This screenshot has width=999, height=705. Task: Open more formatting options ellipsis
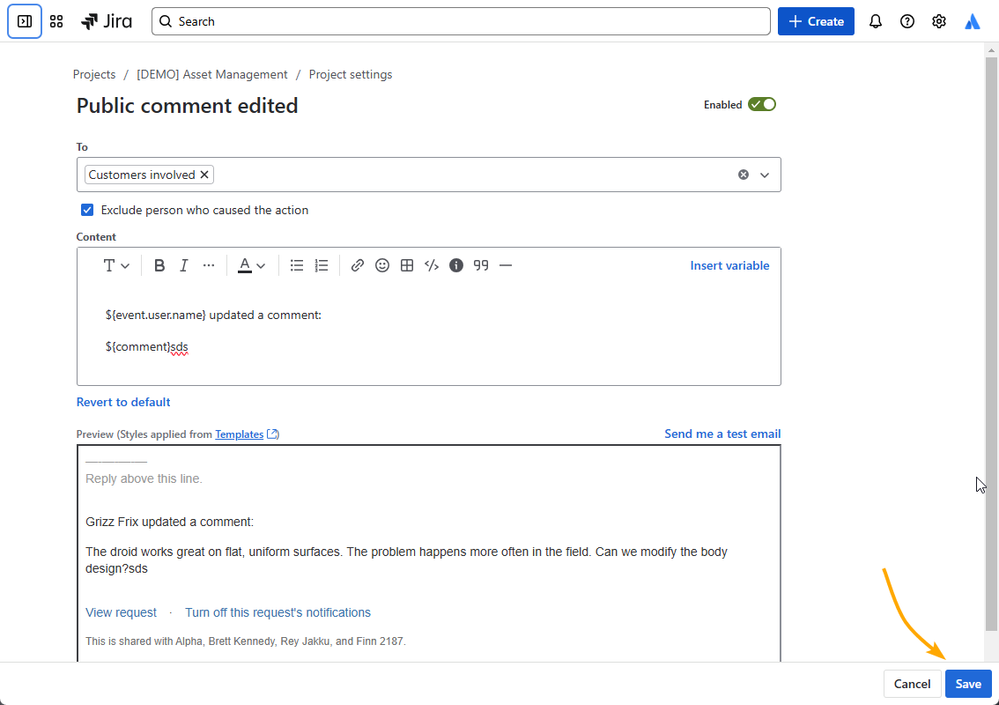(x=208, y=266)
